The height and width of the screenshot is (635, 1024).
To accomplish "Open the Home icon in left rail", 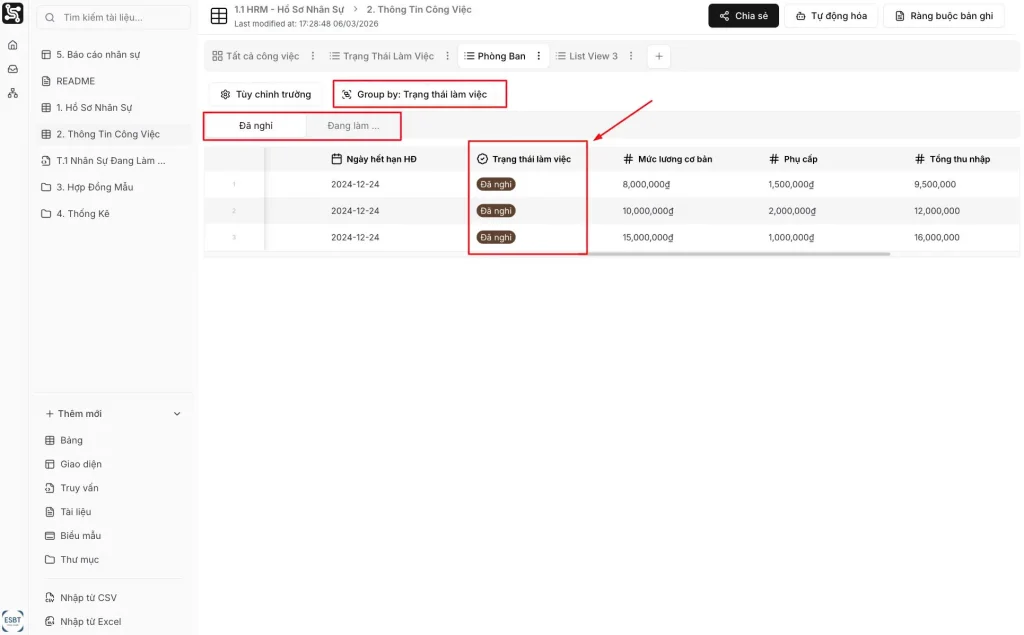I will 13,45.
